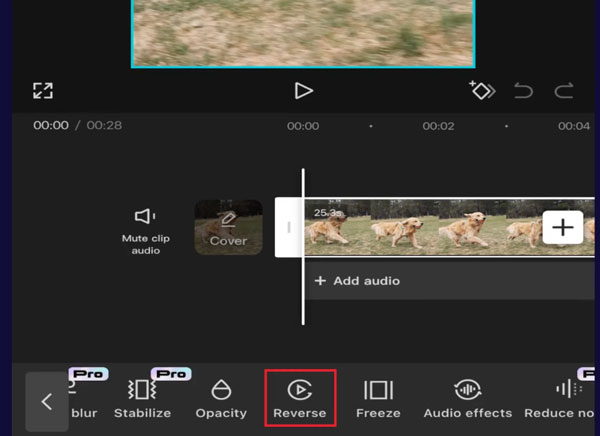The height and width of the screenshot is (436, 600).
Task: Go back with the left chevron button
Action: point(47,402)
